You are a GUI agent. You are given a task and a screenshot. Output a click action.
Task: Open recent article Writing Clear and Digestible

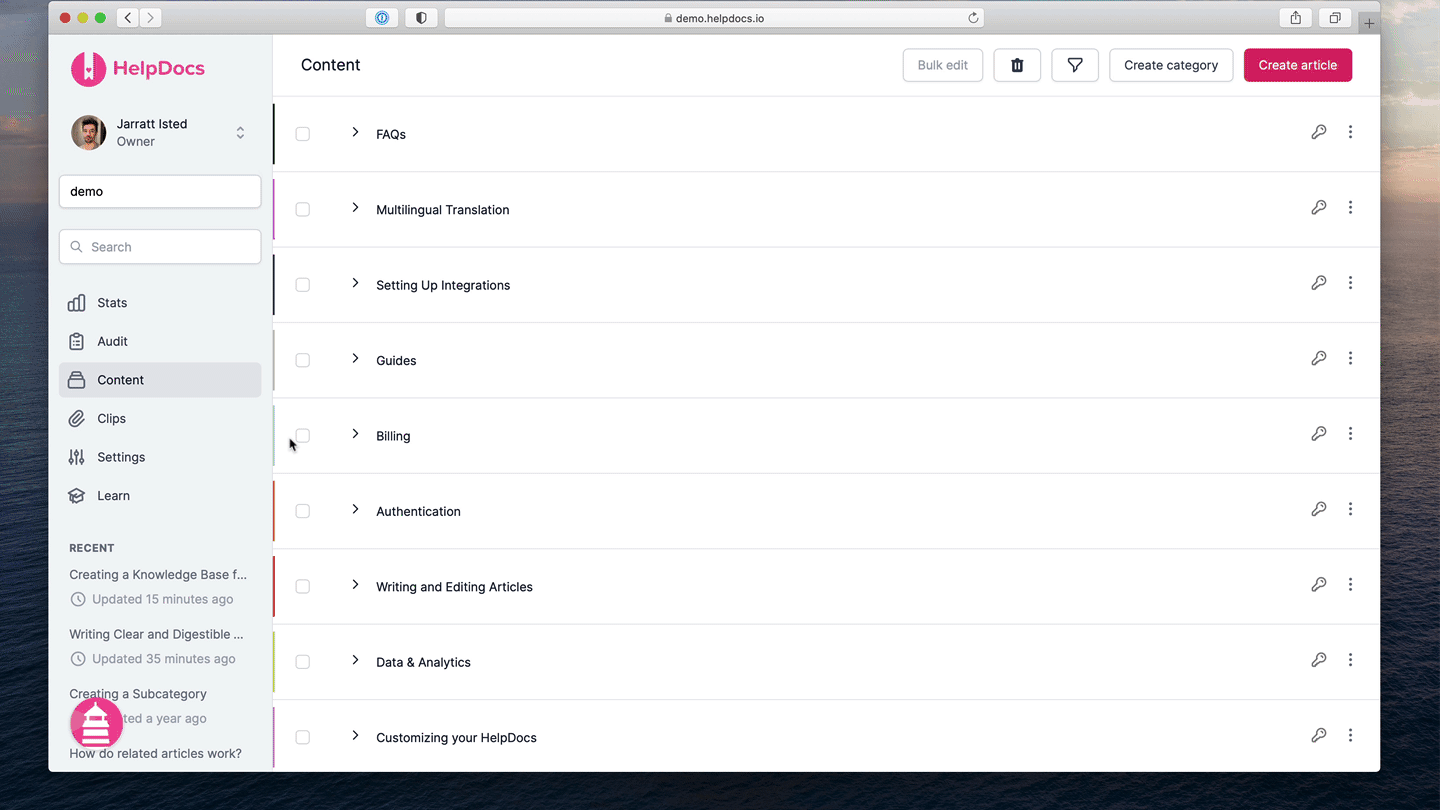(156, 634)
